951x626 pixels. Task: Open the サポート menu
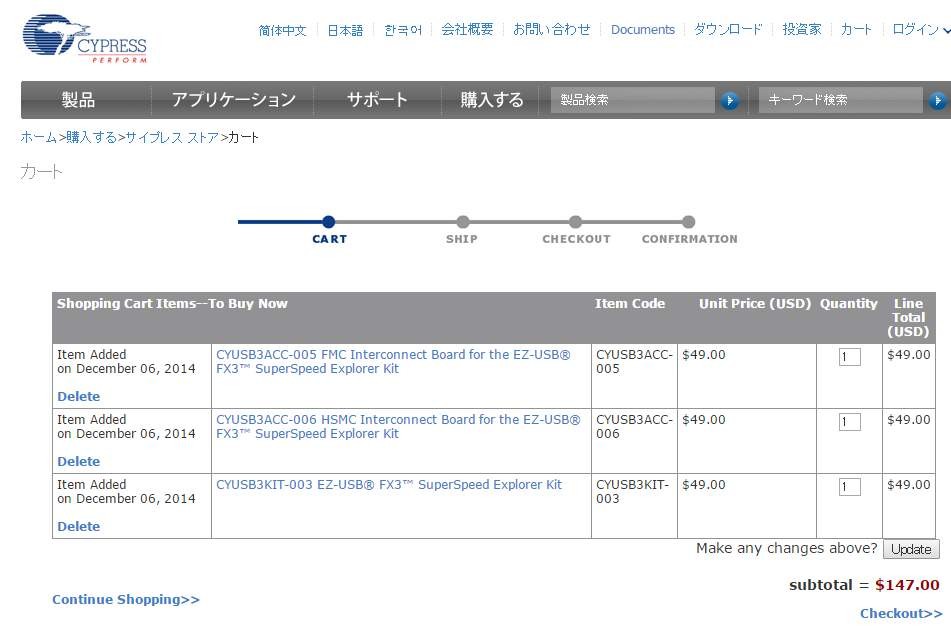click(x=377, y=99)
